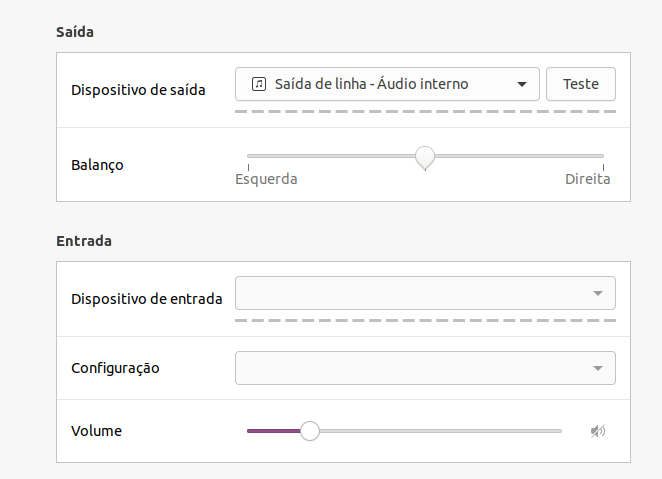Click the purple filled part of Volume slider
Image resolution: width=662 pixels, height=479 pixels.
[x=274, y=431]
